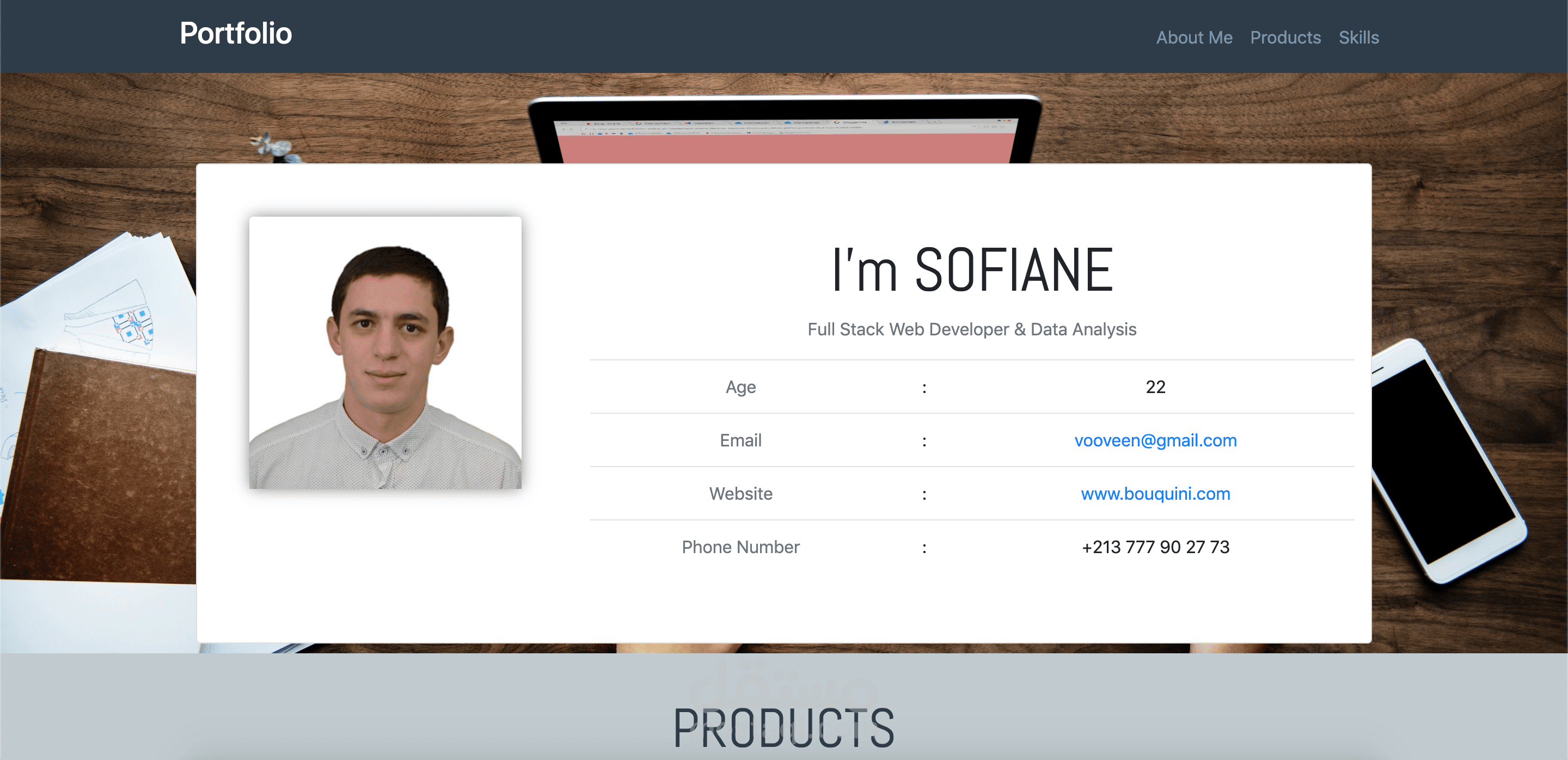1568x760 pixels.
Task: Click the Phone Number row label
Action: click(x=740, y=547)
